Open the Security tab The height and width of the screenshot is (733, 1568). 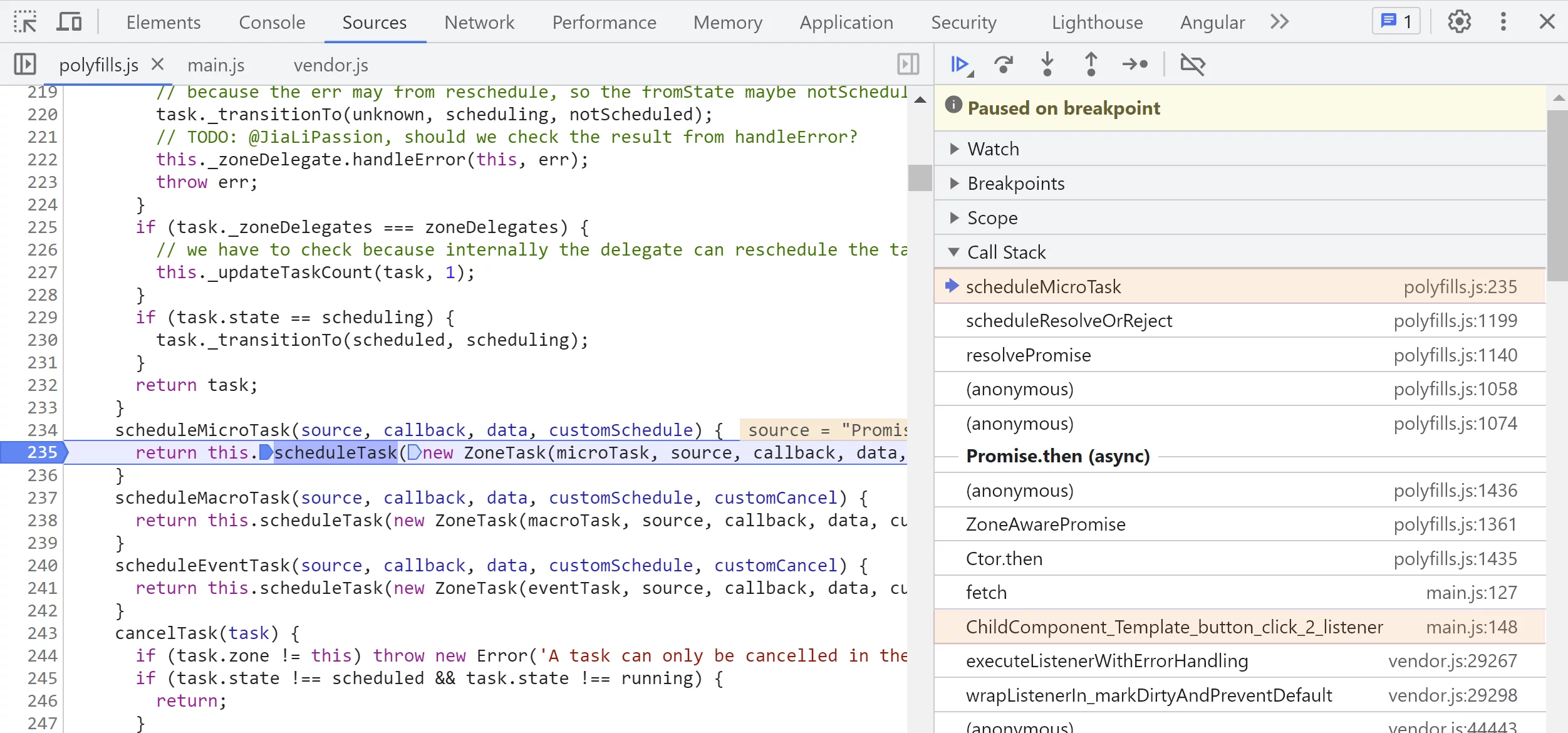click(x=963, y=22)
